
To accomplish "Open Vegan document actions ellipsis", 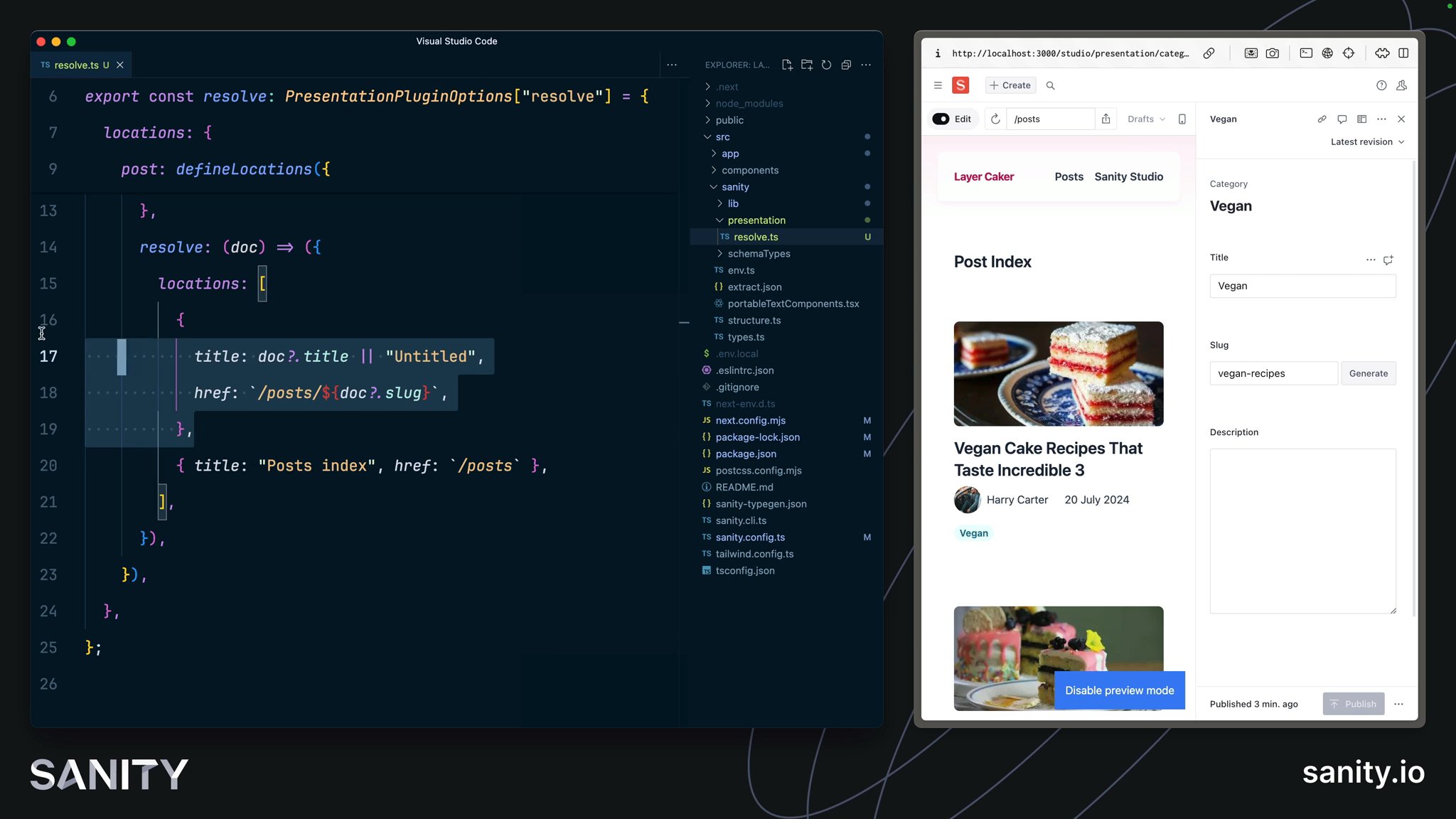I will 1381,119.
